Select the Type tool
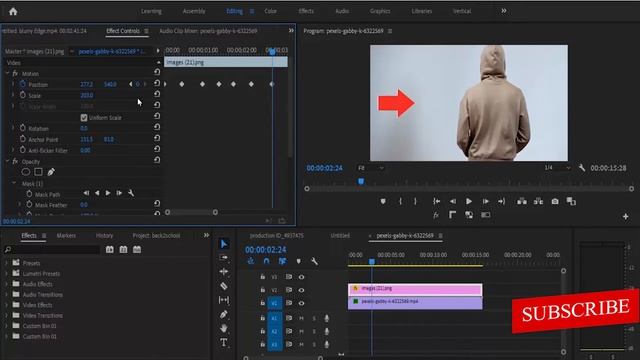This screenshot has height=360, width=640. point(224,342)
